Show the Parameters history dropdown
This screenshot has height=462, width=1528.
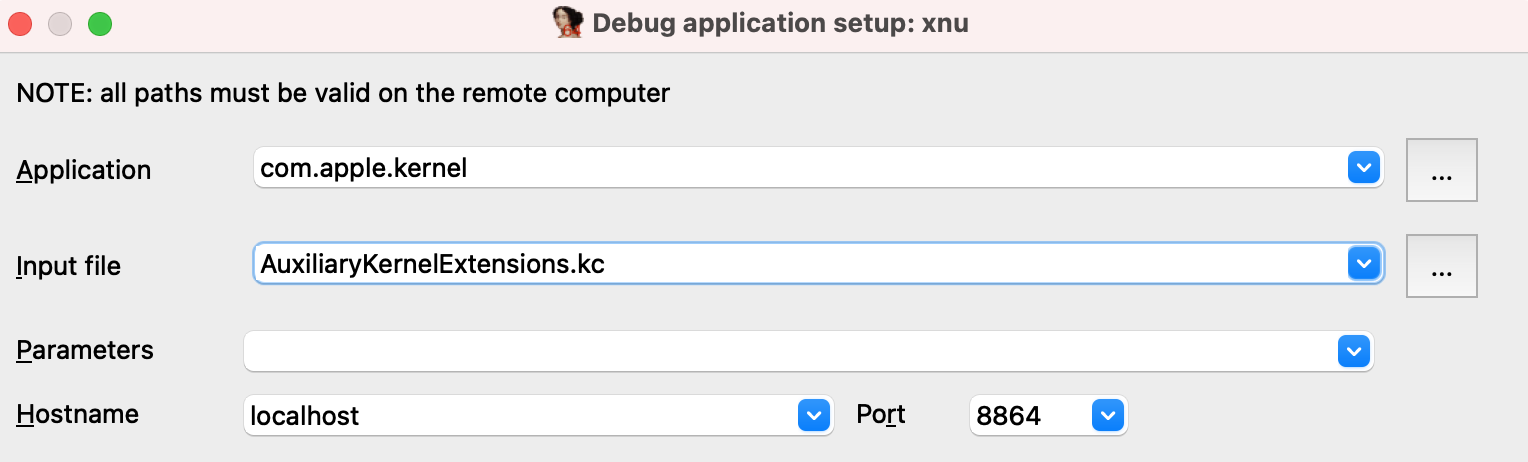tap(1354, 351)
